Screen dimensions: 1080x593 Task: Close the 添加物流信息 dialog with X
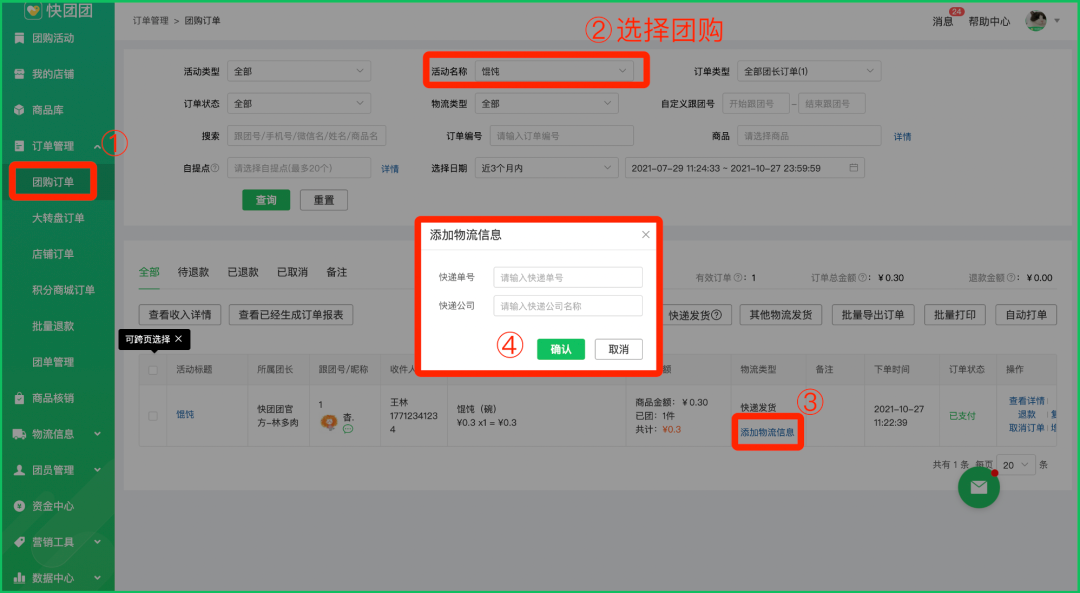click(645, 235)
